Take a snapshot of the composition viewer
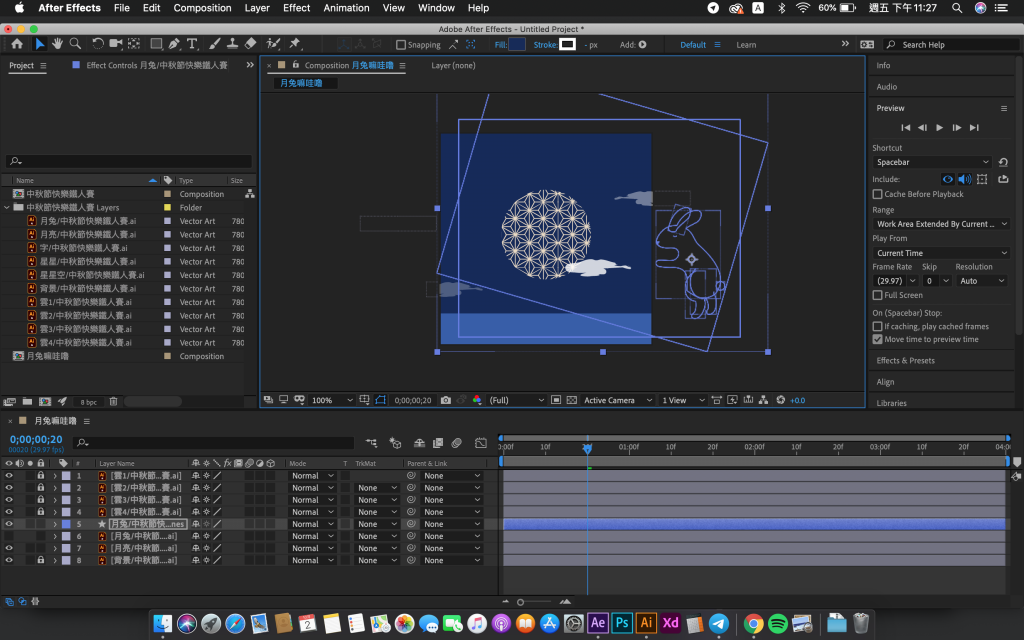Image resolution: width=1024 pixels, height=640 pixels. tap(445, 400)
